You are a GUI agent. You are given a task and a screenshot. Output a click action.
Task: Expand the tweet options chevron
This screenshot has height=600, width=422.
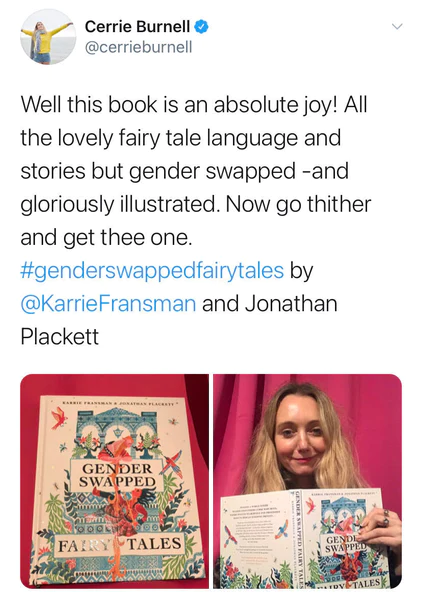[398, 26]
